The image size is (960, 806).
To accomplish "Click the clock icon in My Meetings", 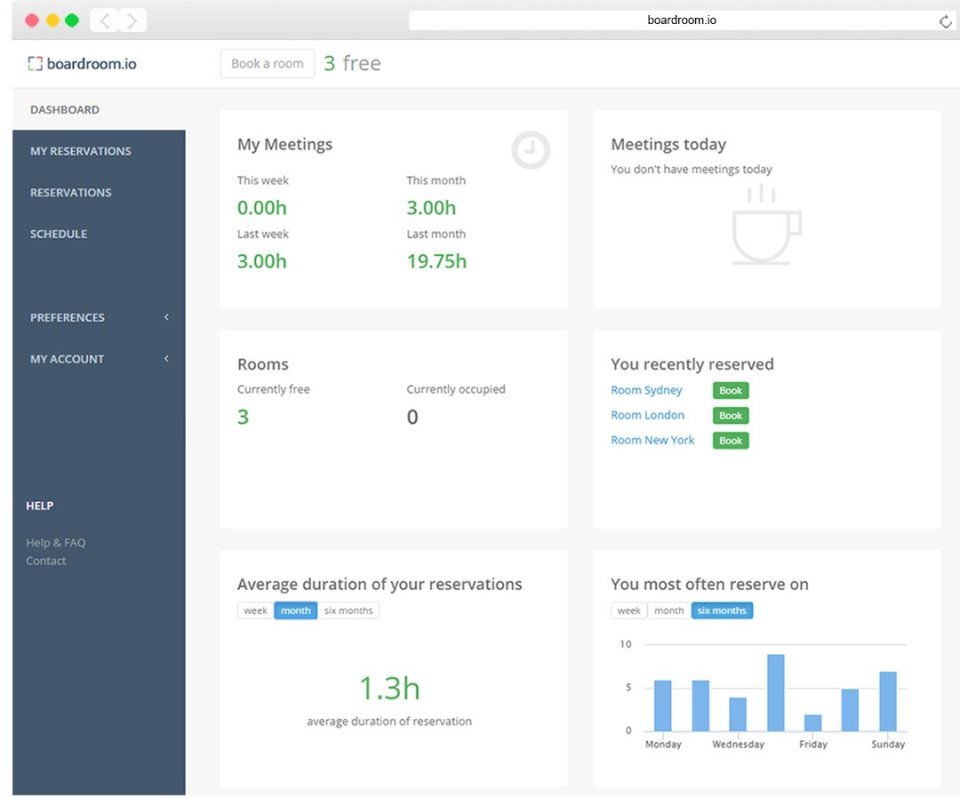I will 530,150.
